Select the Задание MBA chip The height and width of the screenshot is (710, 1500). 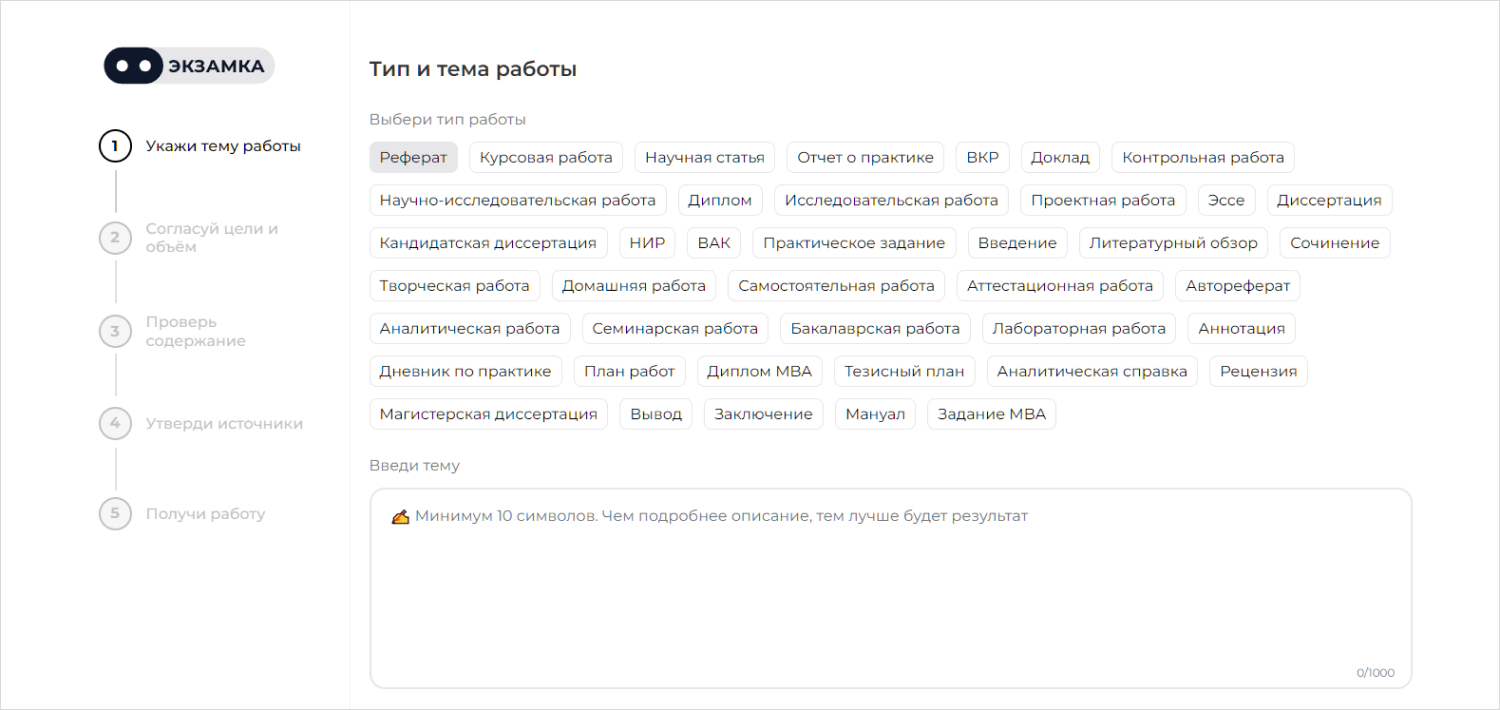click(991, 414)
